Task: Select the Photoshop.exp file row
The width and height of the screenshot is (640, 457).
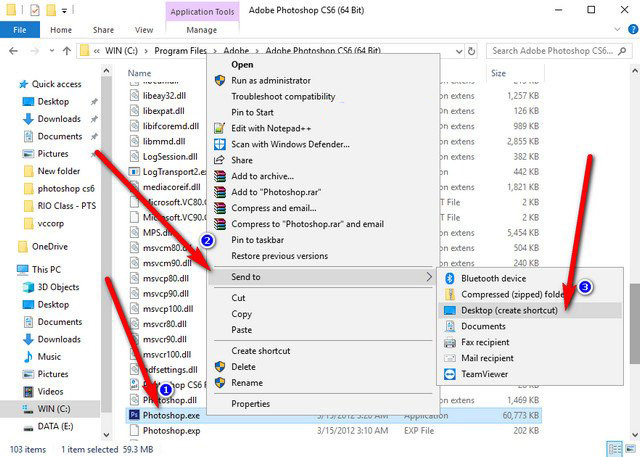Action: pos(334,431)
